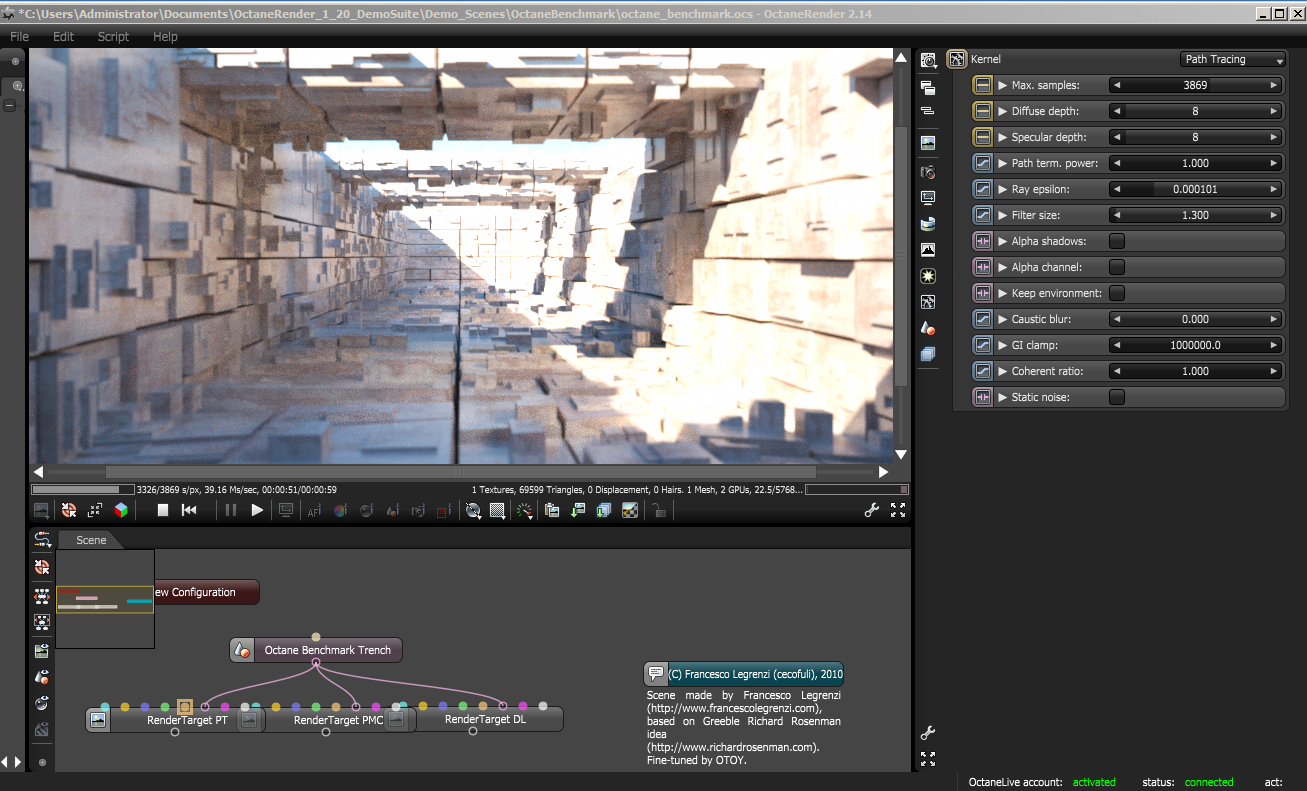1307x791 pixels.
Task: Click the Max. samples value slider
Action: [x=1195, y=85]
